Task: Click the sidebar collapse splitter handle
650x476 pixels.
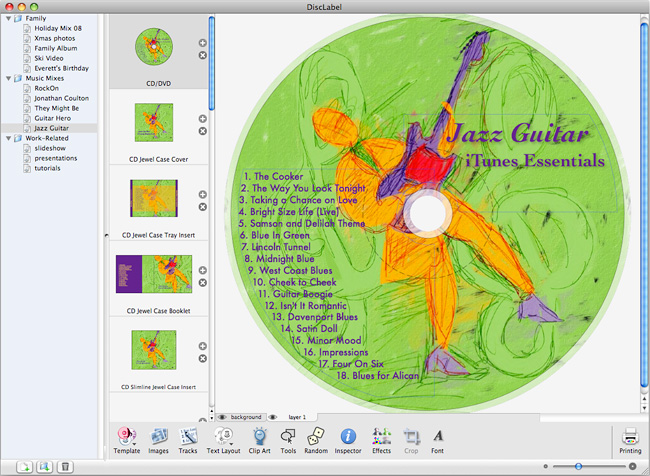Action: 107,235
